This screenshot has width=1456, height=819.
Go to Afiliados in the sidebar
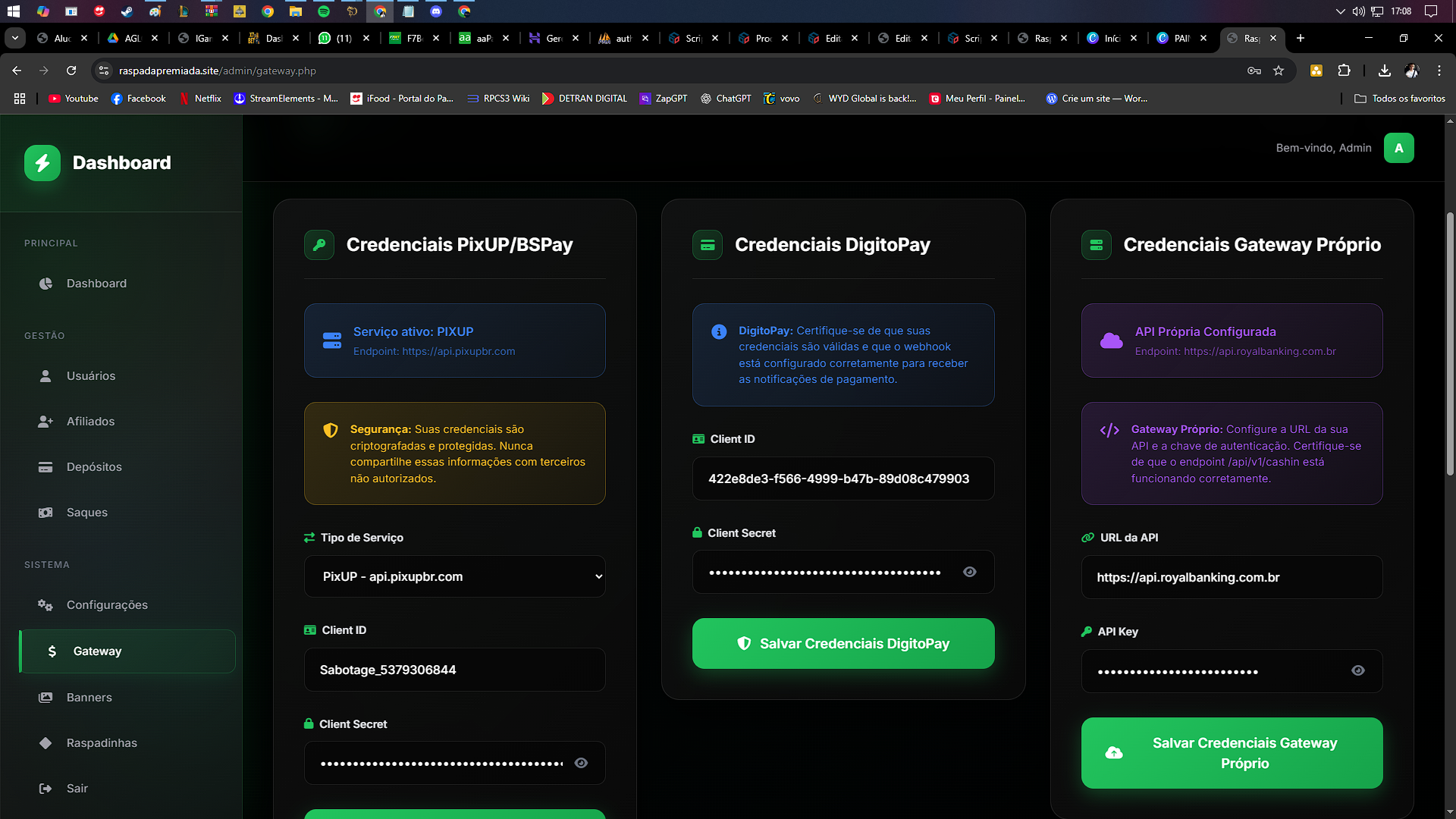pos(127,422)
